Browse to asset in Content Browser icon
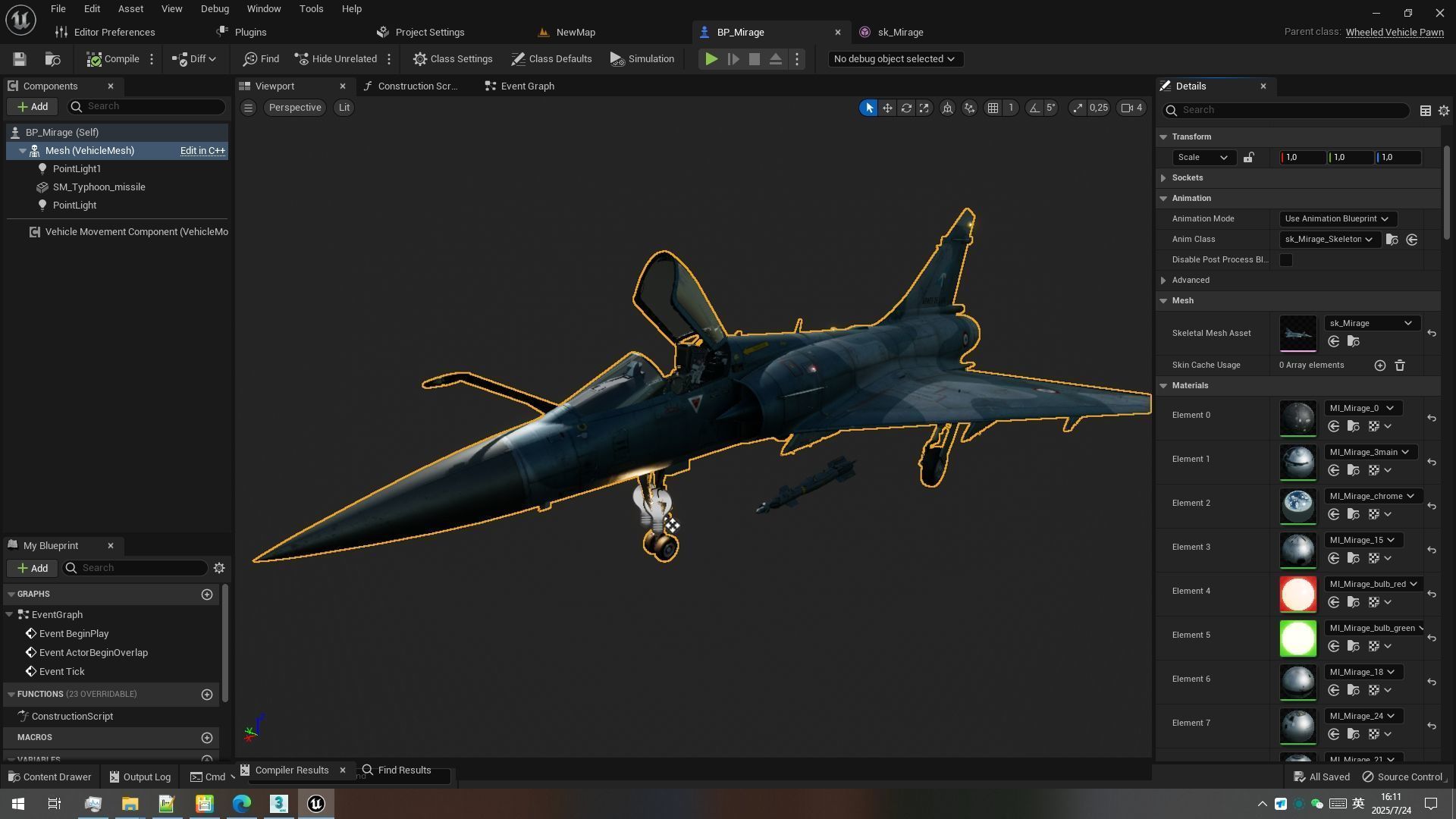The height and width of the screenshot is (819, 1456). point(52,59)
